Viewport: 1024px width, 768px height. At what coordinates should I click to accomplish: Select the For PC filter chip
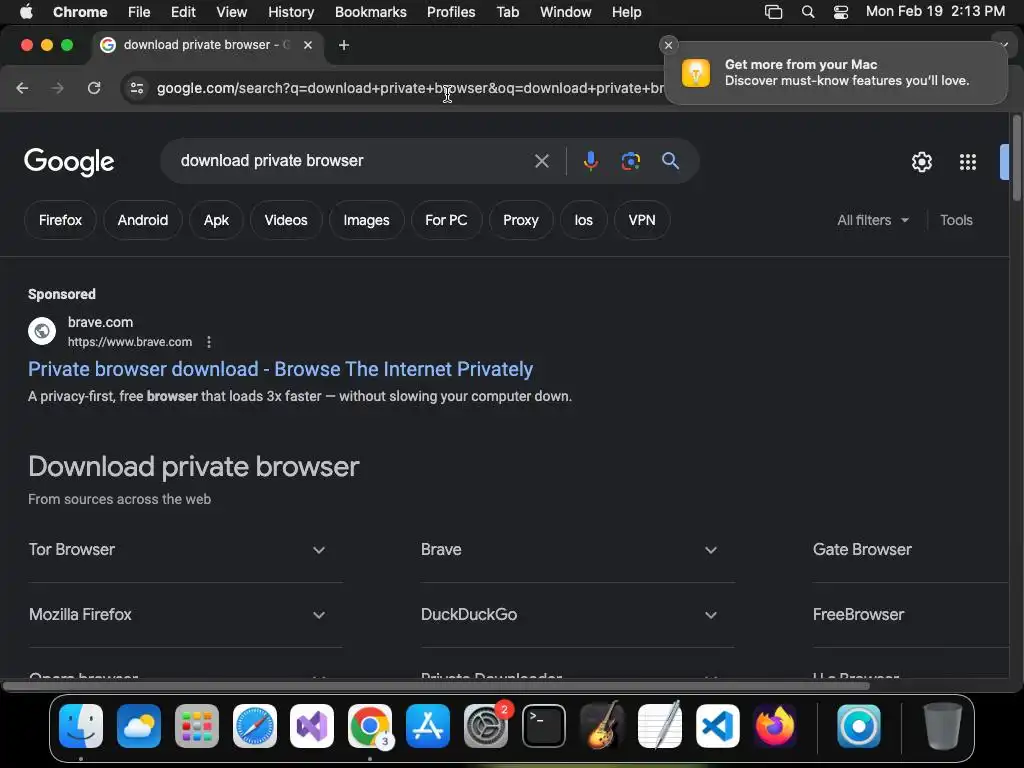(446, 220)
